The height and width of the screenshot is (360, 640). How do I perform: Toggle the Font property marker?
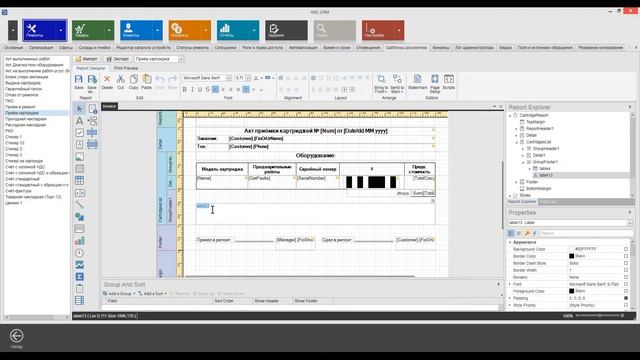click(x=626, y=284)
